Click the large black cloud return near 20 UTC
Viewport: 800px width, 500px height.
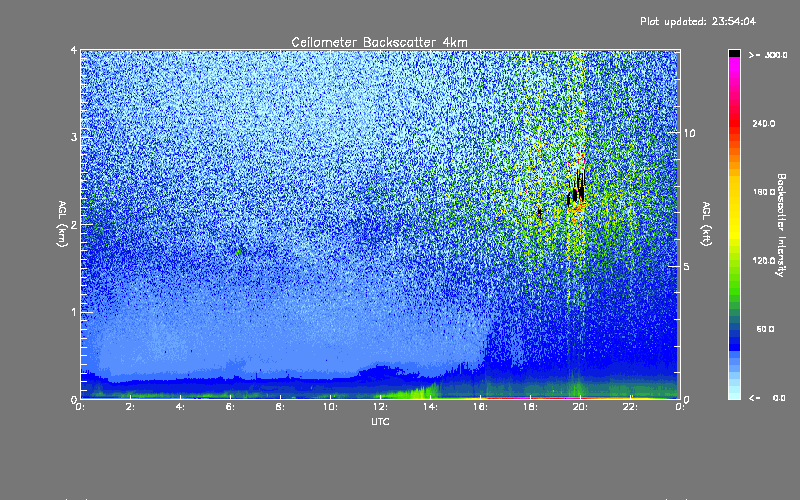point(576,190)
